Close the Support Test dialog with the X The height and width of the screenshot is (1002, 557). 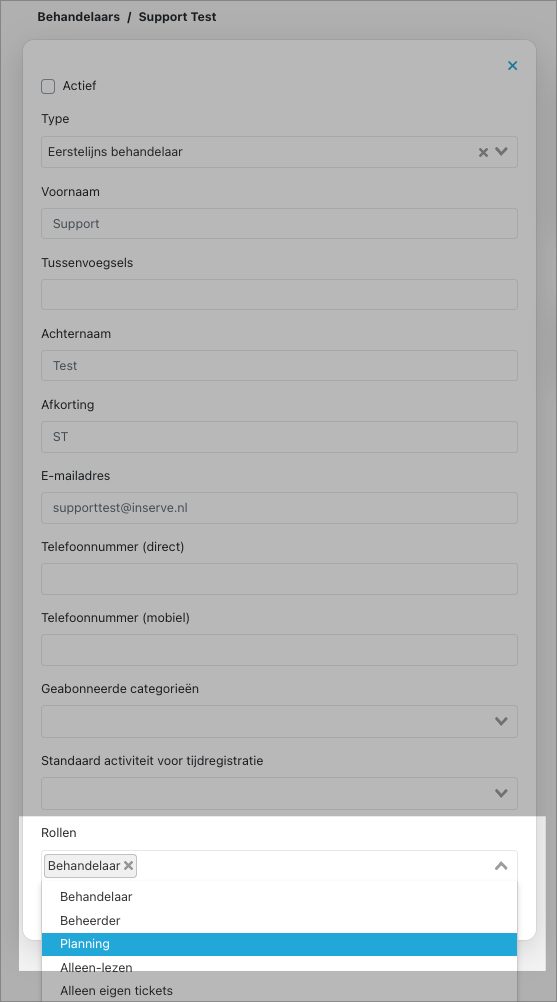coord(512,65)
